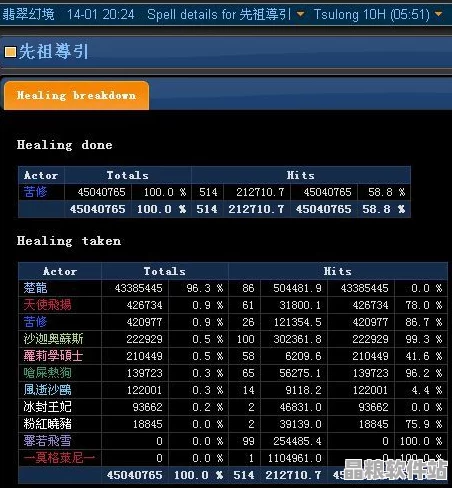
Task: Click 風逝沙鷗 overheal value 4.4 %
Action: click(427, 390)
